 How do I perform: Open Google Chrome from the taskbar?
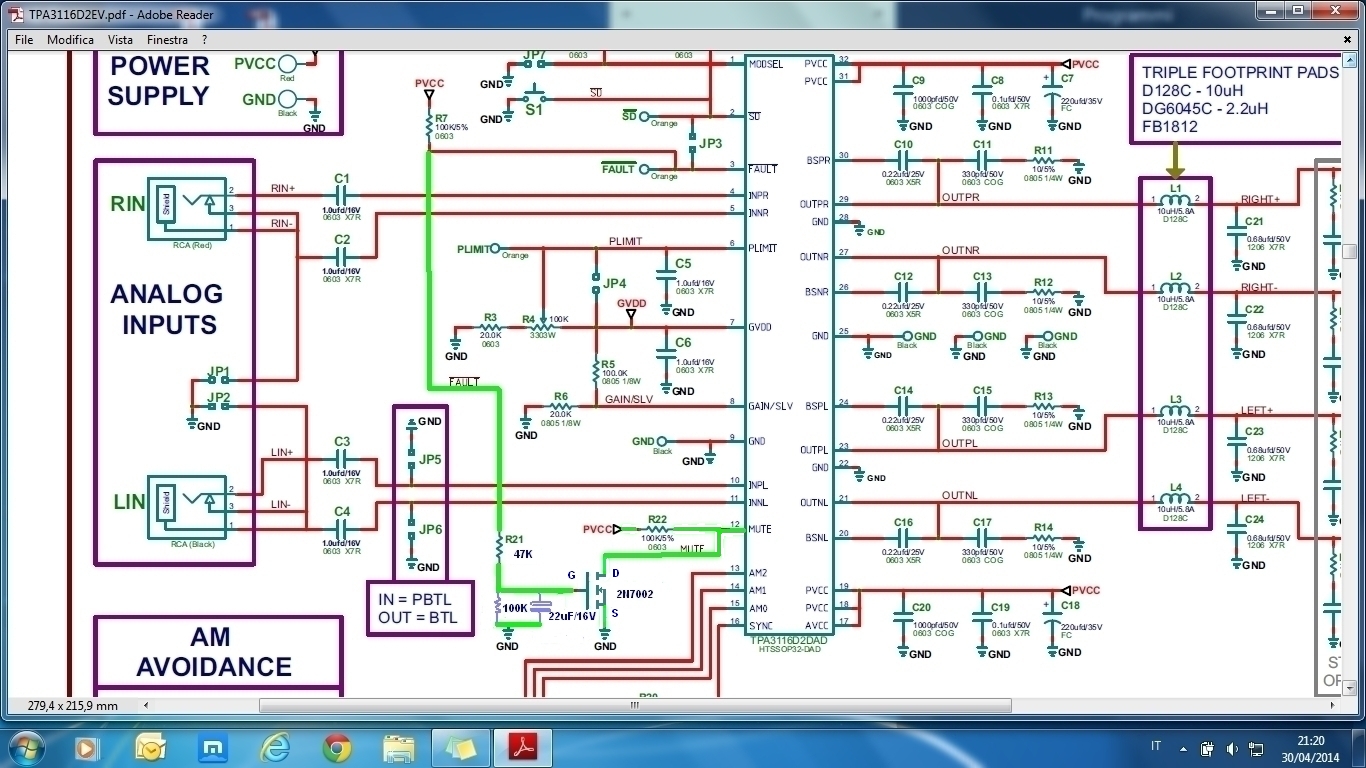coord(337,747)
